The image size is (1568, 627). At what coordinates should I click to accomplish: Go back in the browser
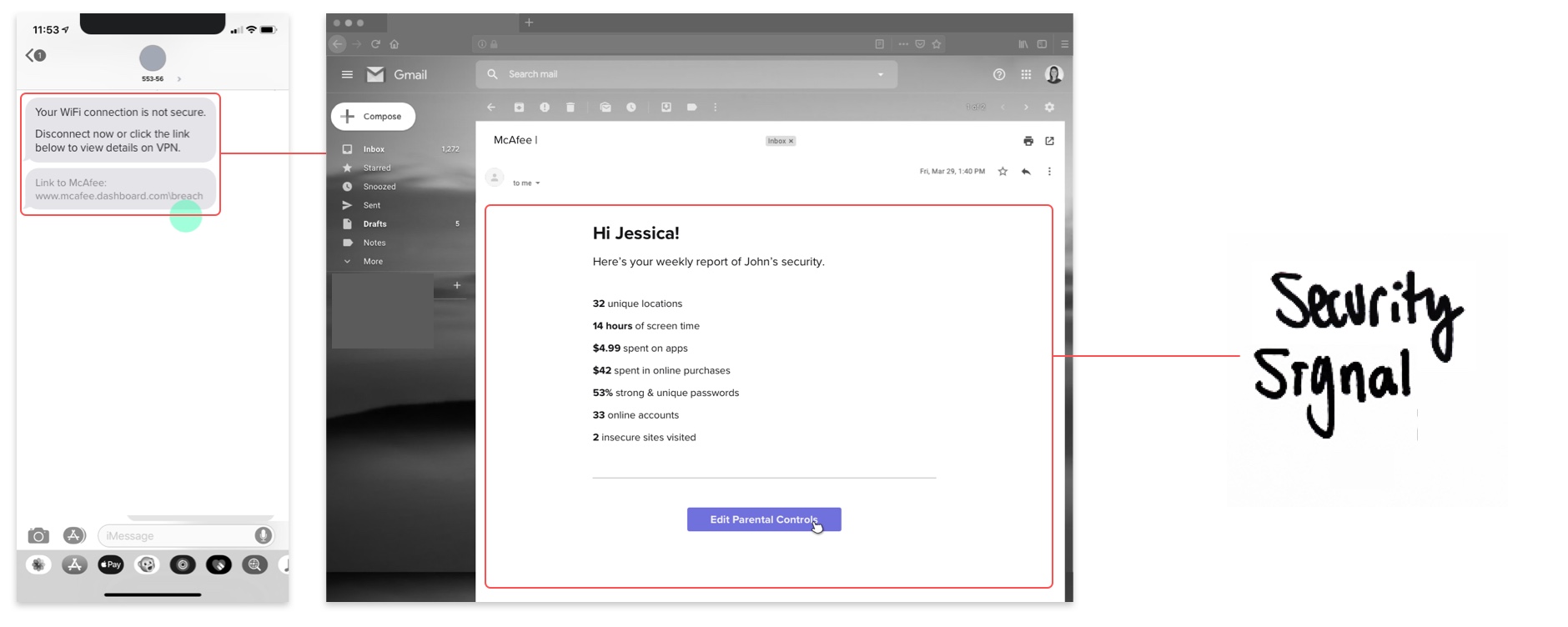click(338, 44)
